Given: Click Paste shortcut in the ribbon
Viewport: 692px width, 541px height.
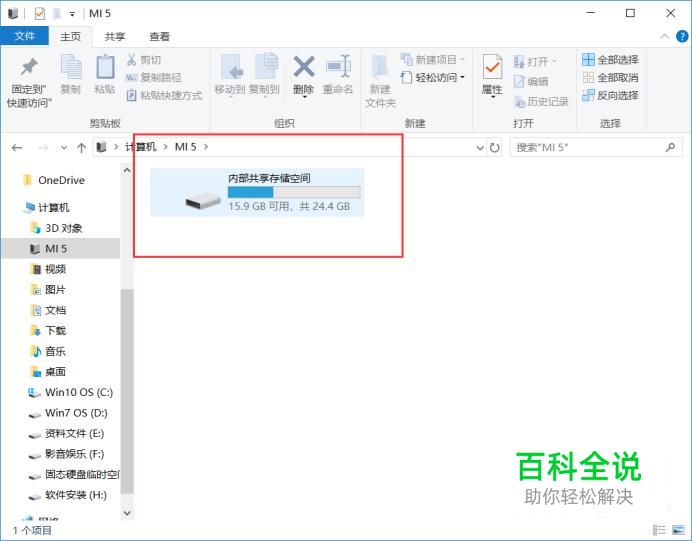Looking at the screenshot, I should [x=164, y=95].
